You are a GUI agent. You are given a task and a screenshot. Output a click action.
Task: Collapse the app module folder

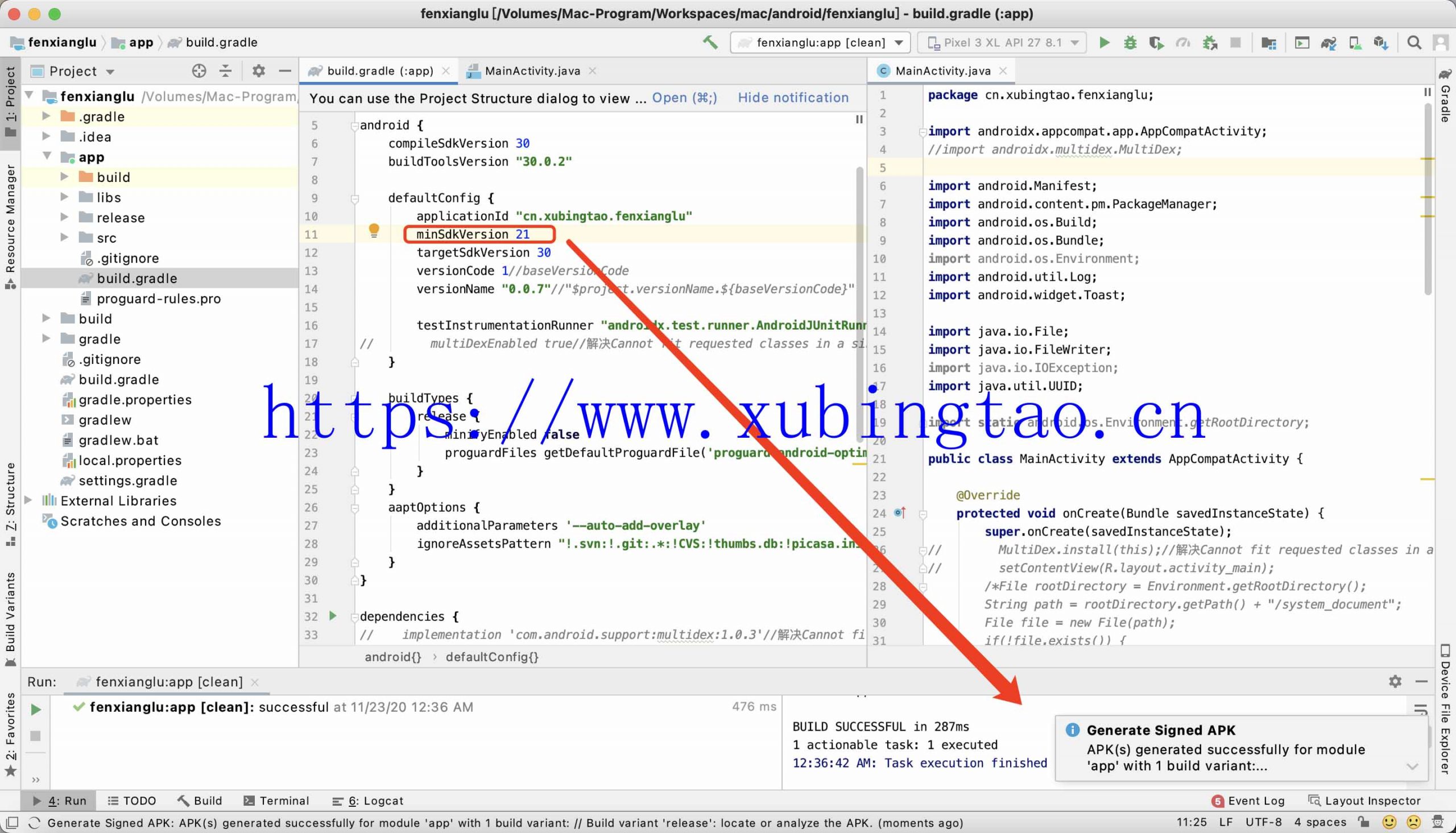(x=46, y=156)
